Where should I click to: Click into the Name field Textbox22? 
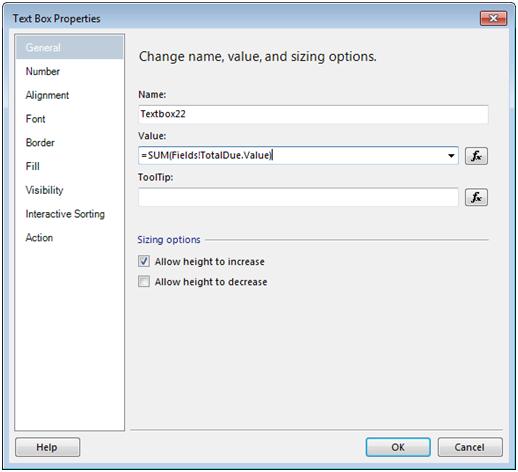pyautogui.click(x=313, y=114)
